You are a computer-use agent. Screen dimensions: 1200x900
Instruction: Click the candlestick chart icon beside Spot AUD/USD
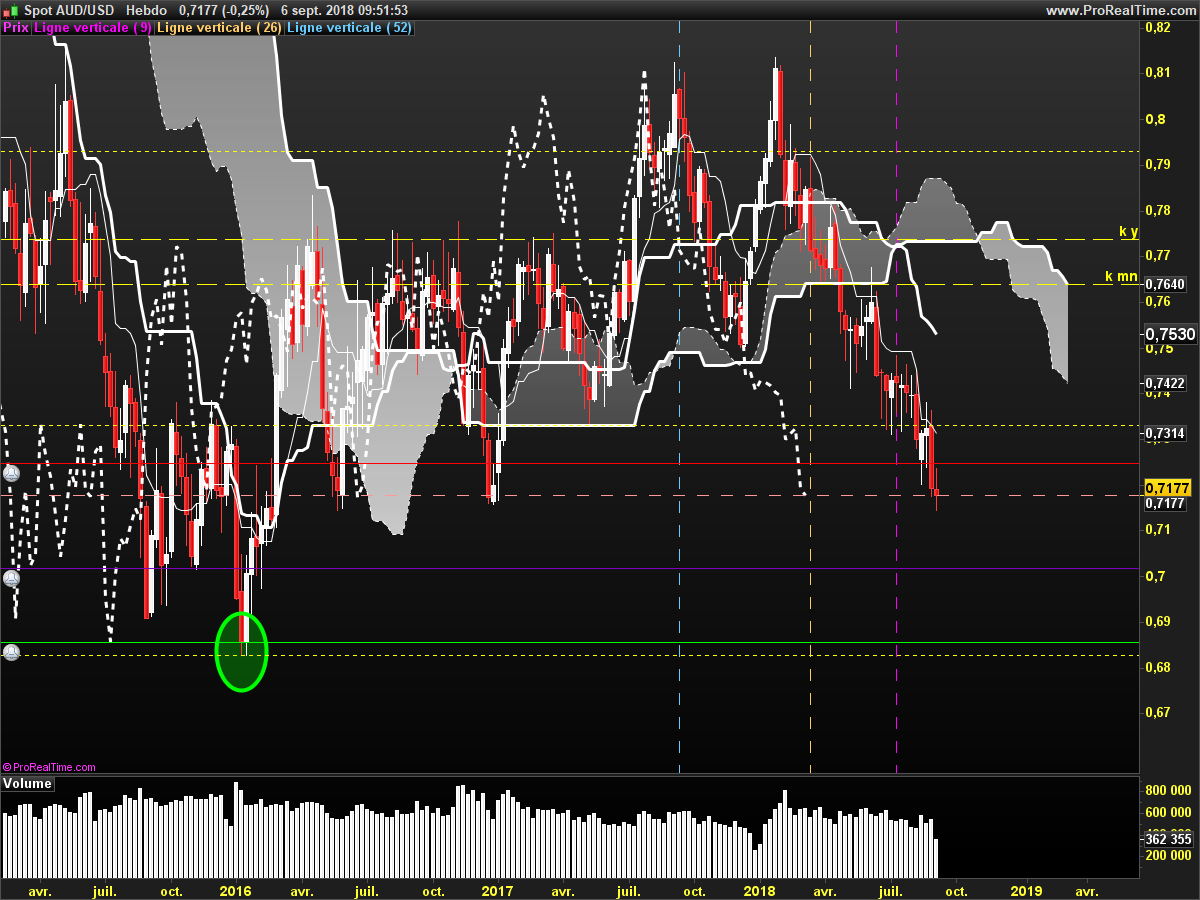pyautogui.click(x=10, y=10)
